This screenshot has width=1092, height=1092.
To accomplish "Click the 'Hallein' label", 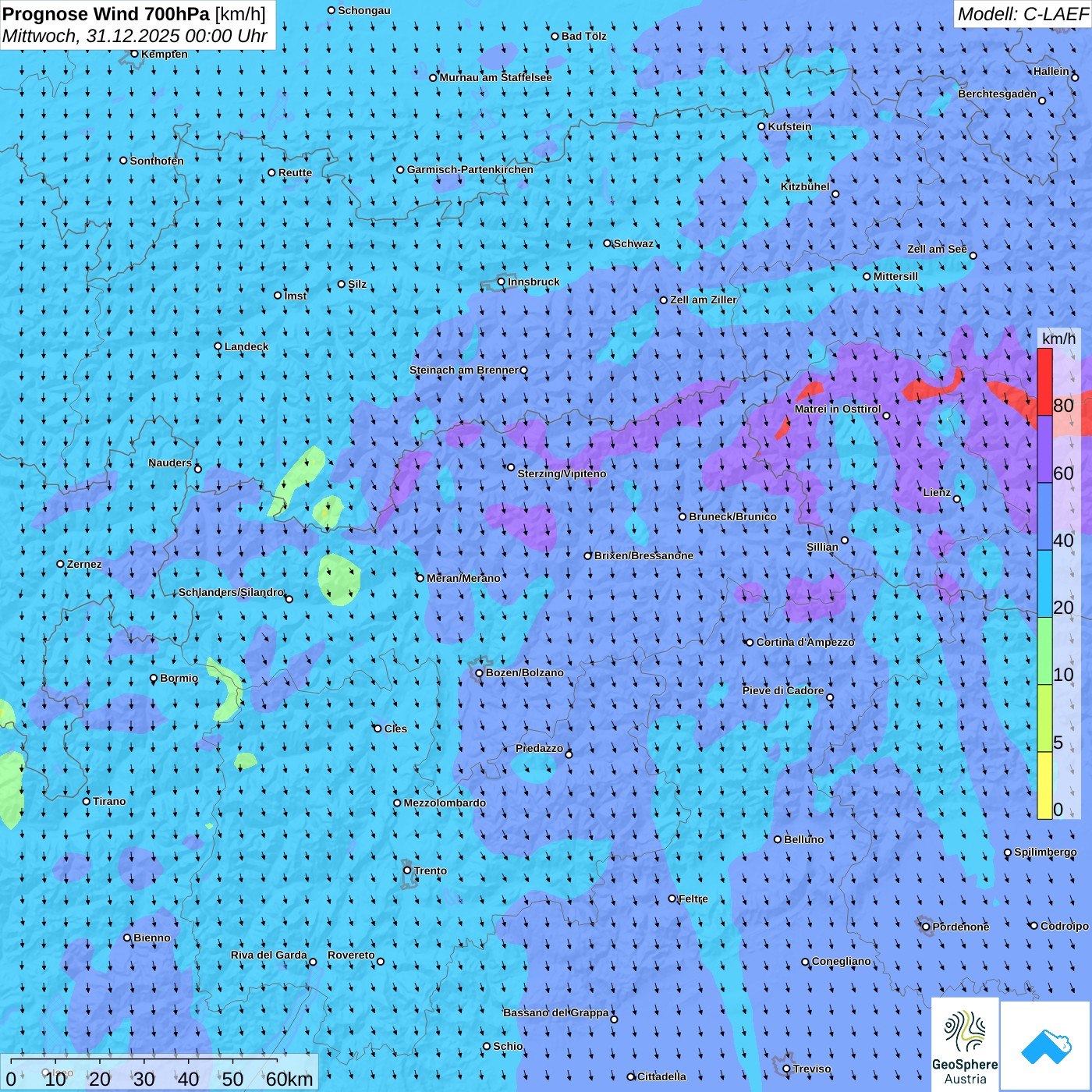I will pyautogui.click(x=1051, y=71).
